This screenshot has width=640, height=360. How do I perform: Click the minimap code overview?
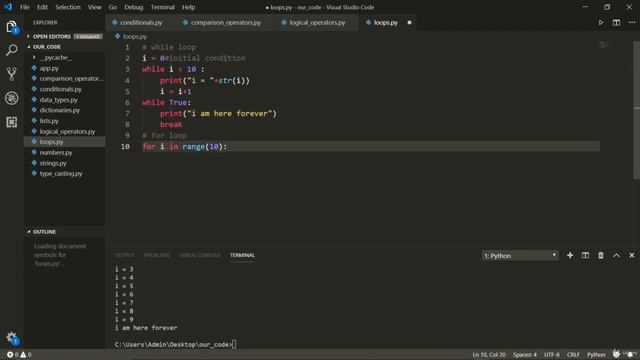click(605, 45)
